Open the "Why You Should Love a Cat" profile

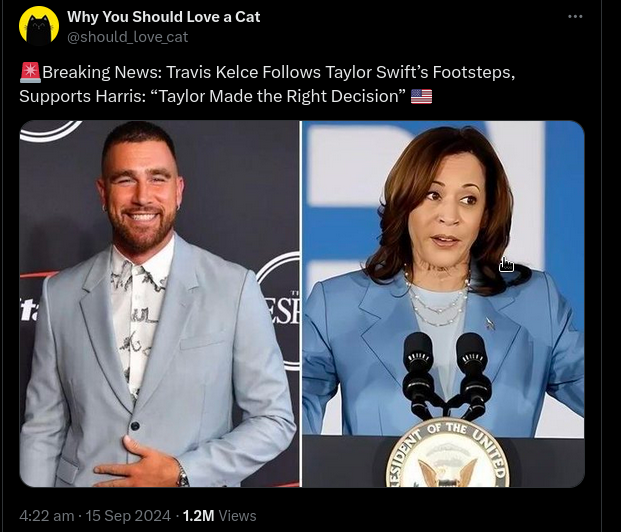pyautogui.click(x=163, y=16)
